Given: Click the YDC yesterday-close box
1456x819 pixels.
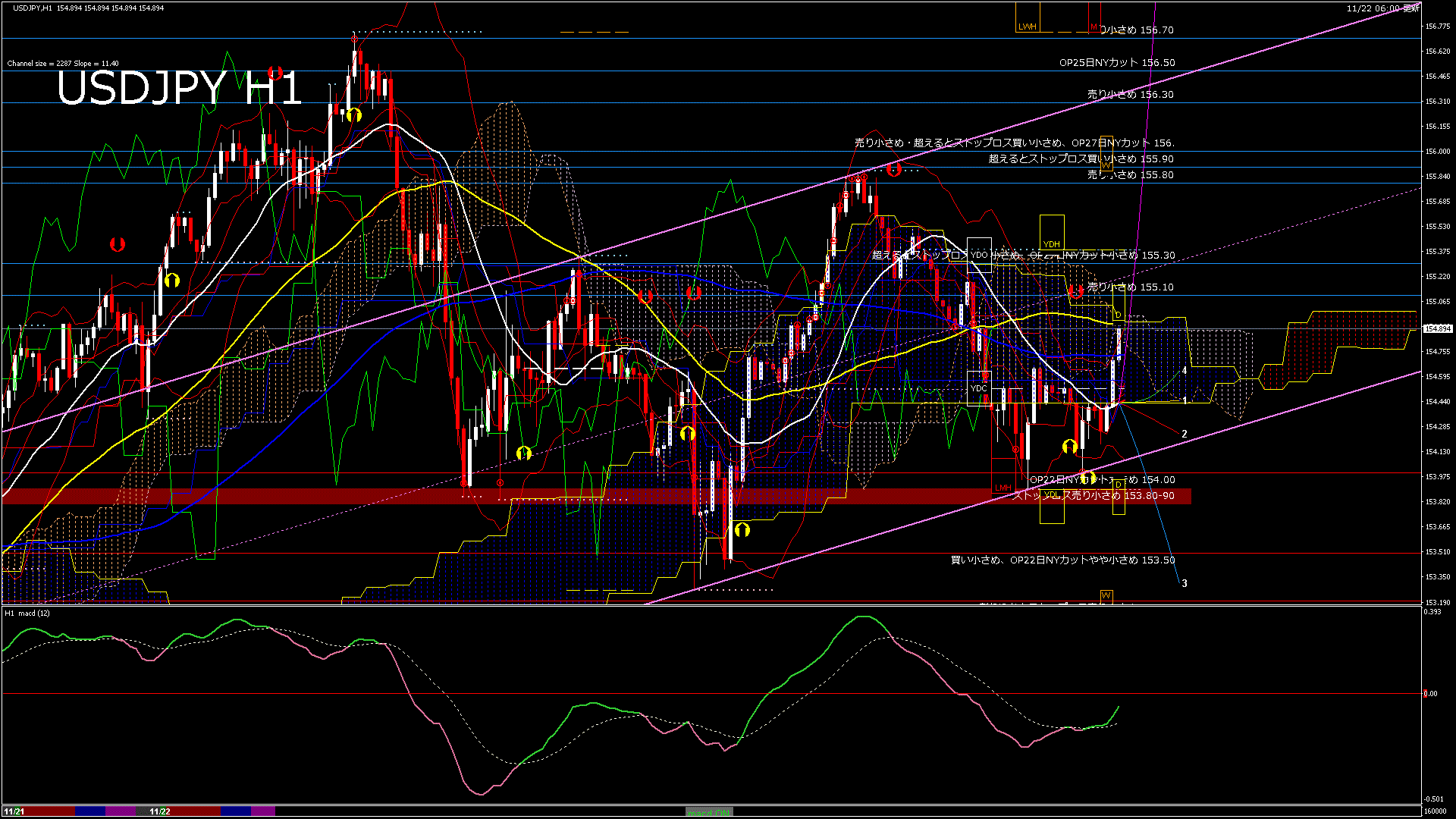Looking at the screenshot, I should point(979,388).
